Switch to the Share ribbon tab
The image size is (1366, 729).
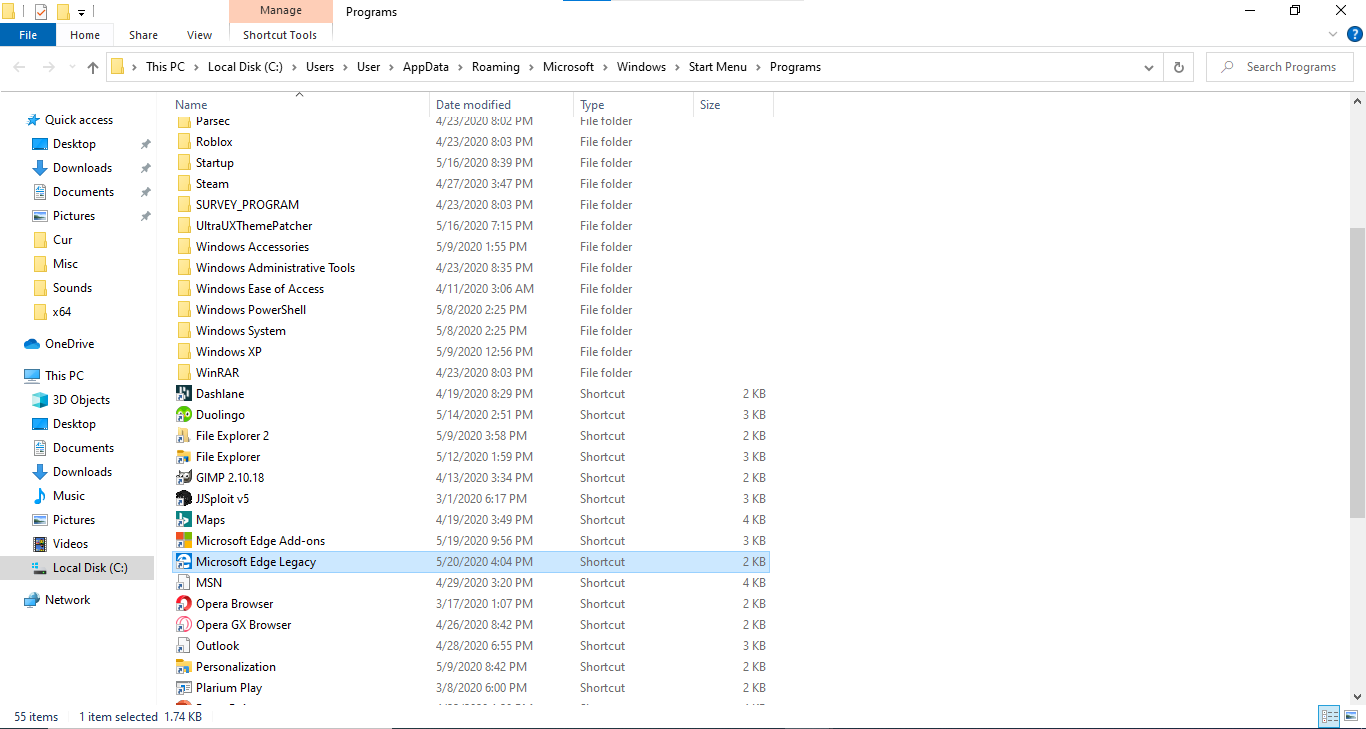(x=143, y=35)
